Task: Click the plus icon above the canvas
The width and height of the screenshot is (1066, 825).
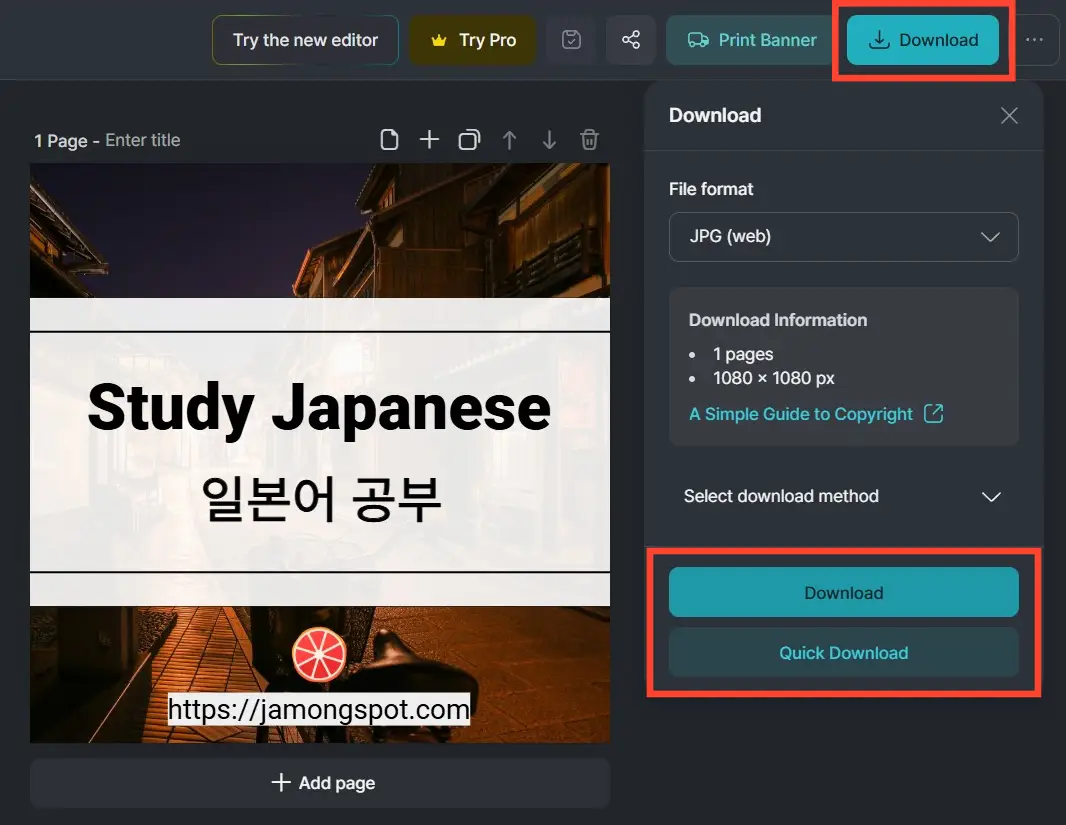Action: point(429,140)
